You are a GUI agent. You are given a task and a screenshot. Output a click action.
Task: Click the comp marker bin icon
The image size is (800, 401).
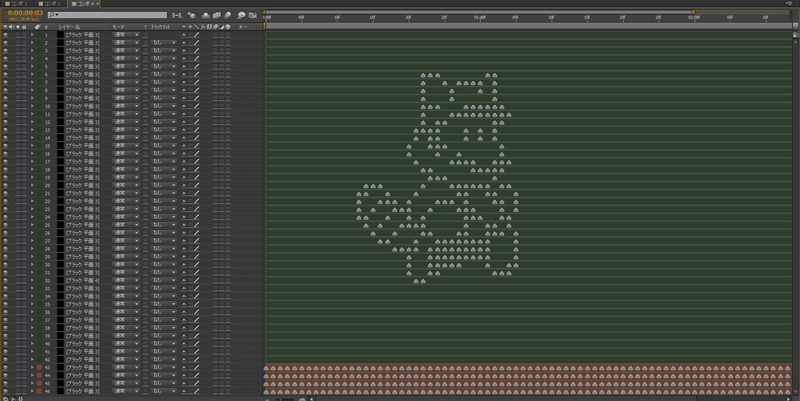pos(795,26)
